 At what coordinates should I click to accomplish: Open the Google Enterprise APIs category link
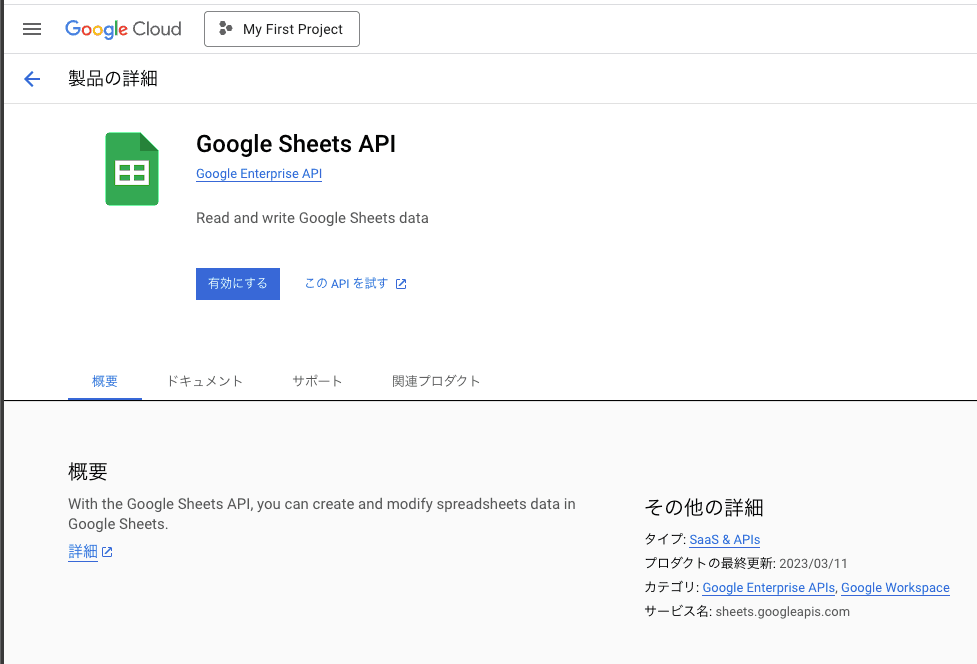point(768,587)
